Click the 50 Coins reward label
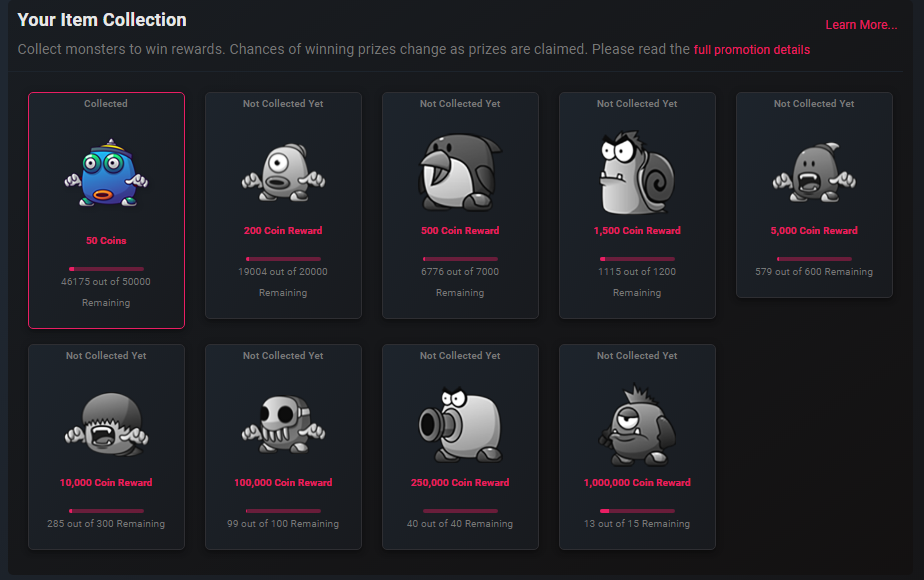The height and width of the screenshot is (580, 924). [106, 240]
